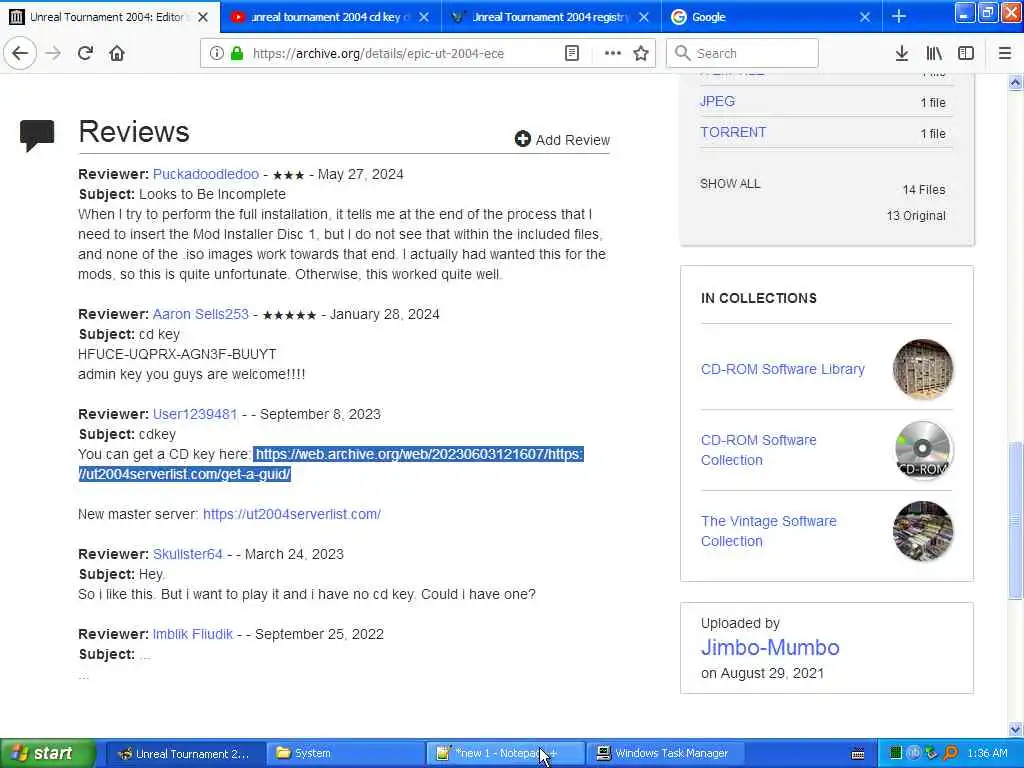Viewport: 1024px width, 768px height.
Task: Open a new tab with plus button
Action: tap(899, 16)
